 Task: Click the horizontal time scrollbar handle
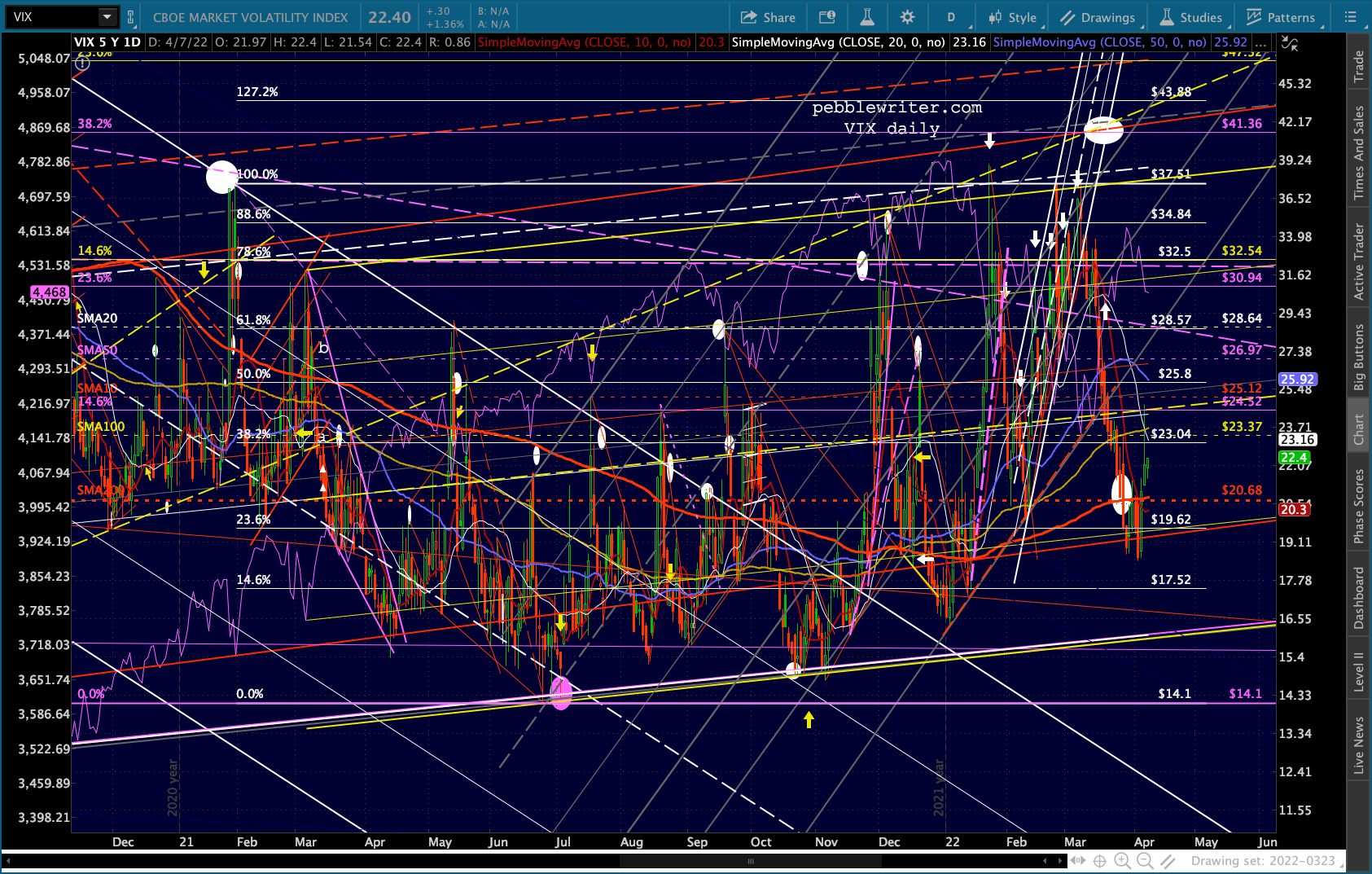[x=750, y=861]
